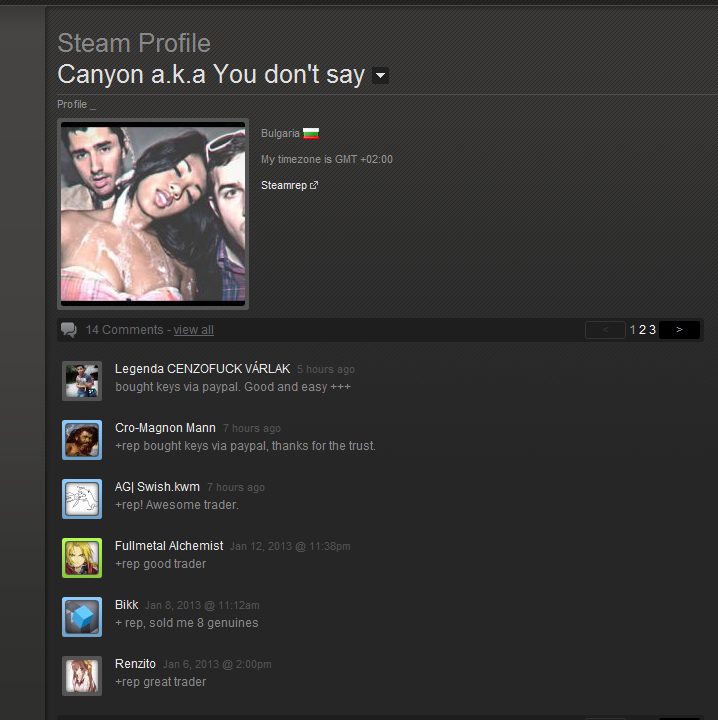Open the Fullmetal Alchemist username link
This screenshot has height=720, width=718.
coord(169,546)
